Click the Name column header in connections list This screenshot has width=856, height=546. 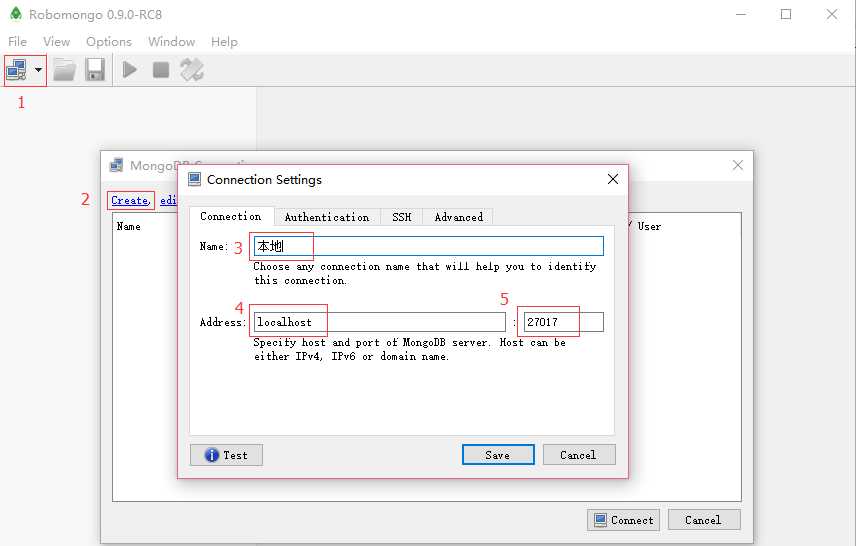click(x=128, y=226)
